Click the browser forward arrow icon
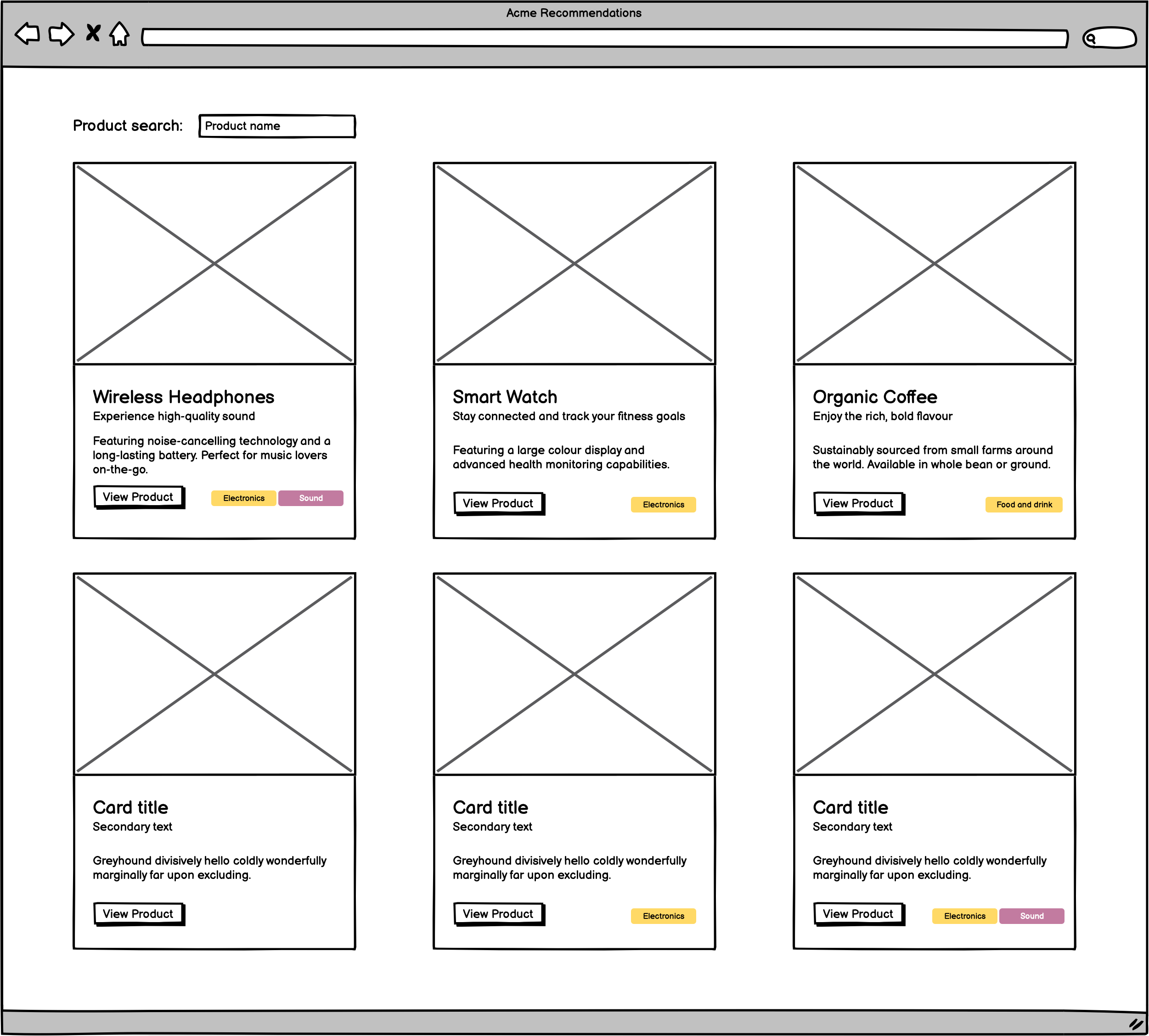 click(x=61, y=34)
